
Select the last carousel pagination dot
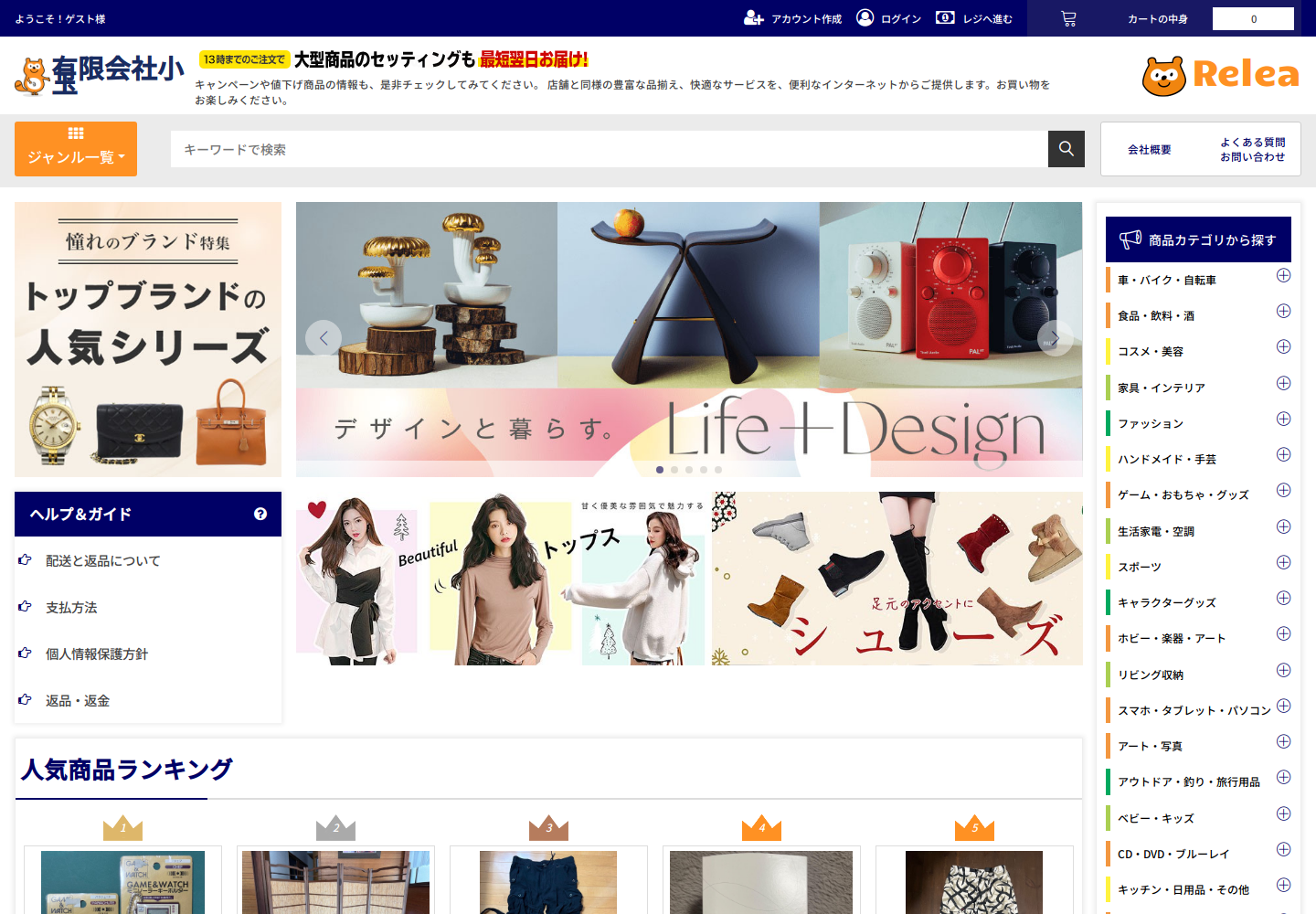click(x=718, y=470)
